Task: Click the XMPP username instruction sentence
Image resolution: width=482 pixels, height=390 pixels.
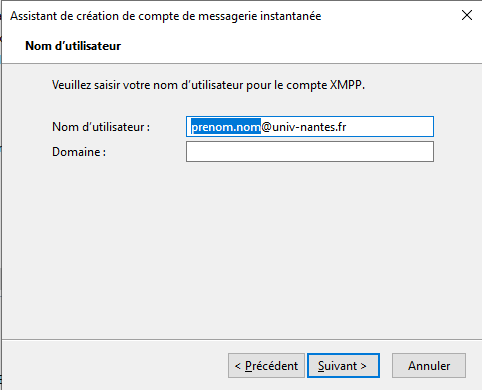Action: click(208, 85)
